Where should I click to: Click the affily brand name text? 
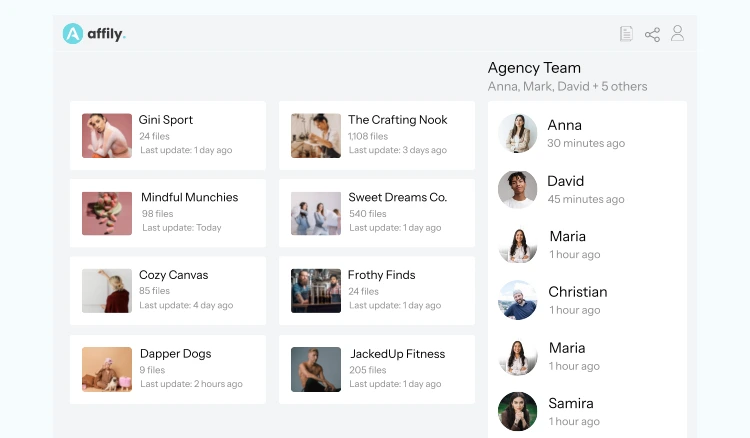tap(107, 35)
